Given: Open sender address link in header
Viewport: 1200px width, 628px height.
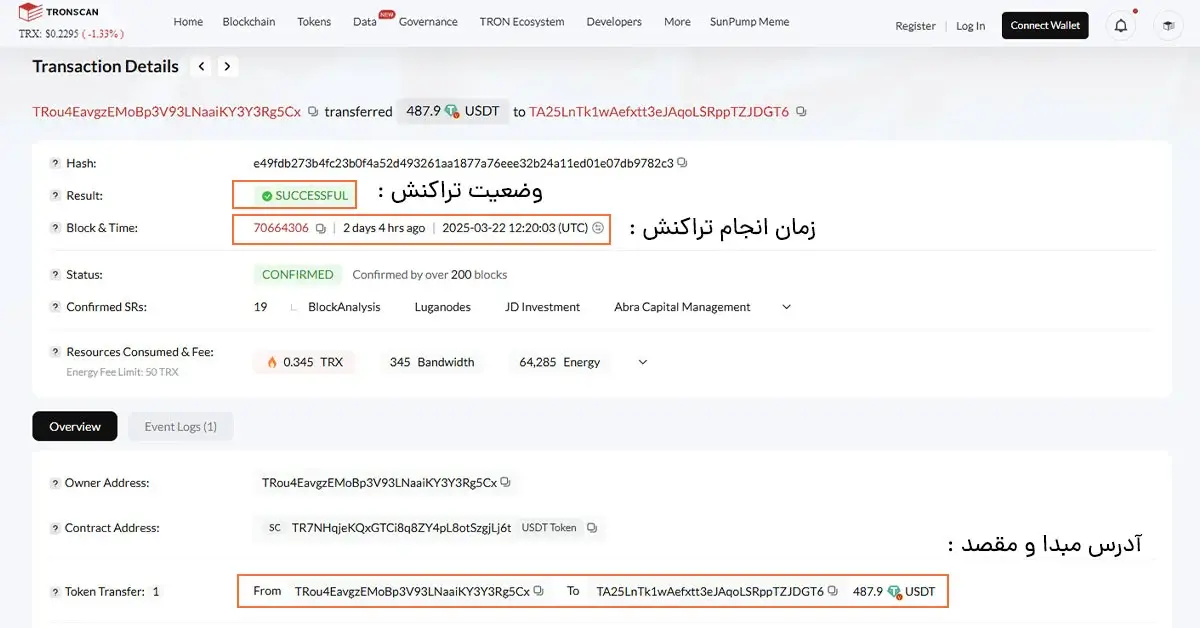Looking at the screenshot, I should pos(166,112).
